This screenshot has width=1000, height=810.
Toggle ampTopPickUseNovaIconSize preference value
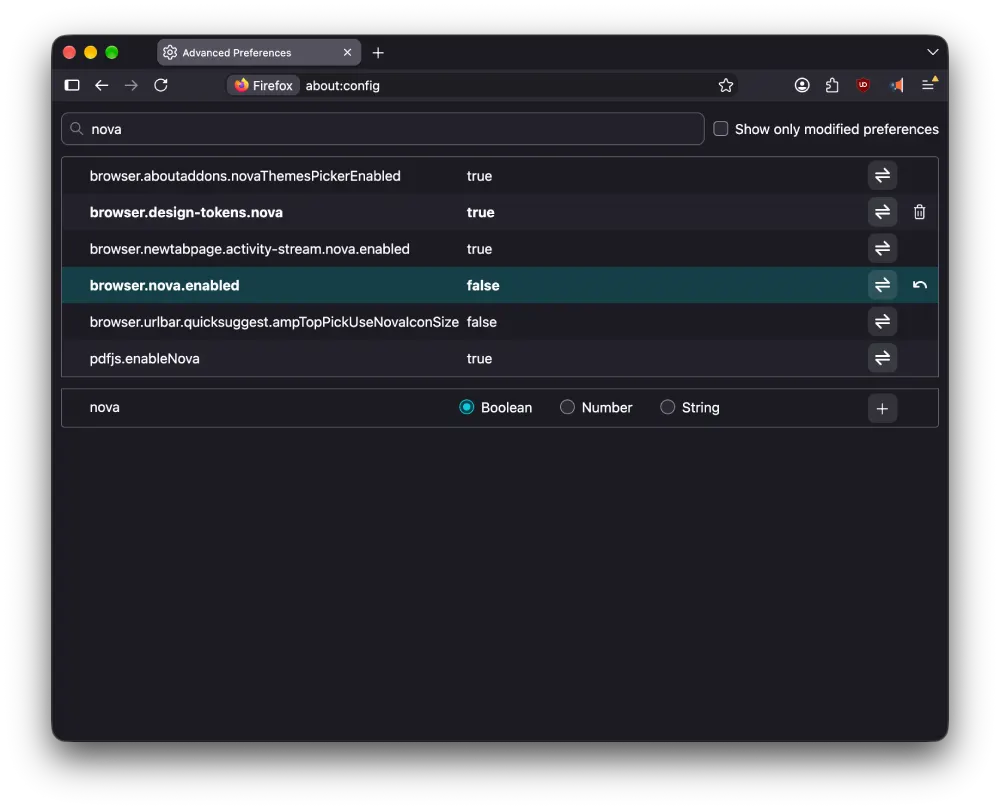click(882, 321)
